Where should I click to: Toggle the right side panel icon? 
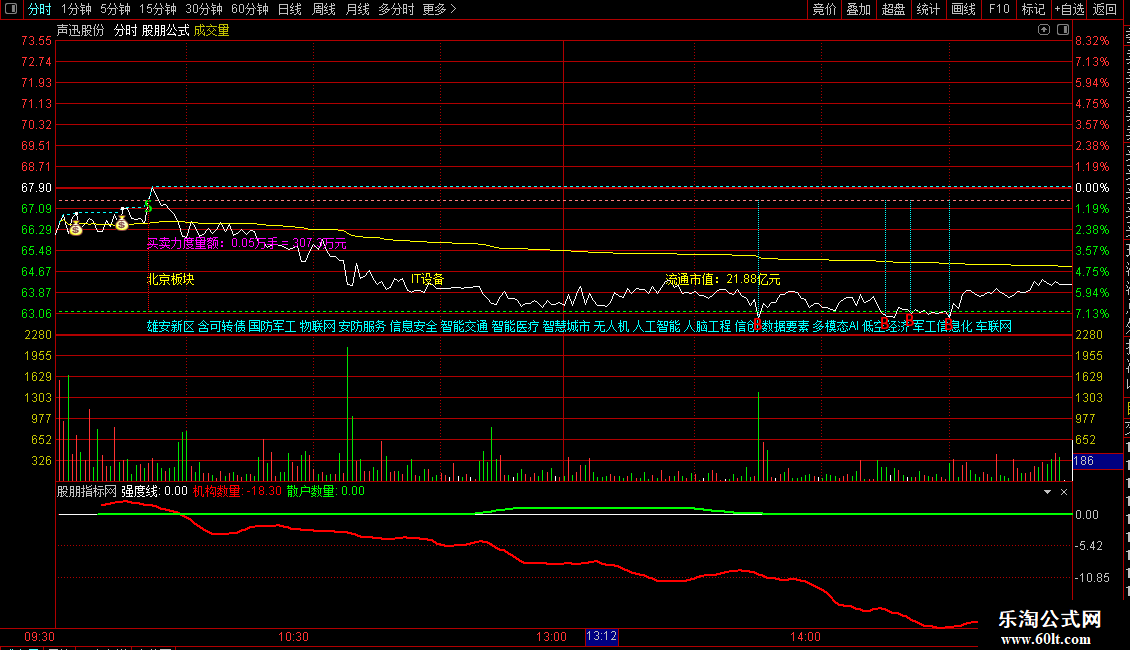[1063, 30]
